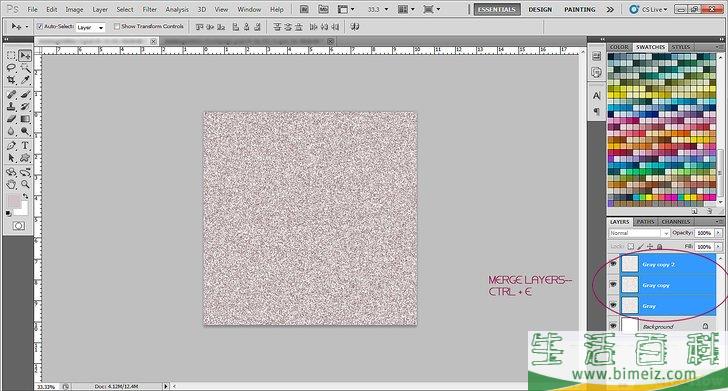Image resolution: width=728 pixels, height=391 pixels.
Task: Hide the Background layer
Action: click(x=613, y=326)
